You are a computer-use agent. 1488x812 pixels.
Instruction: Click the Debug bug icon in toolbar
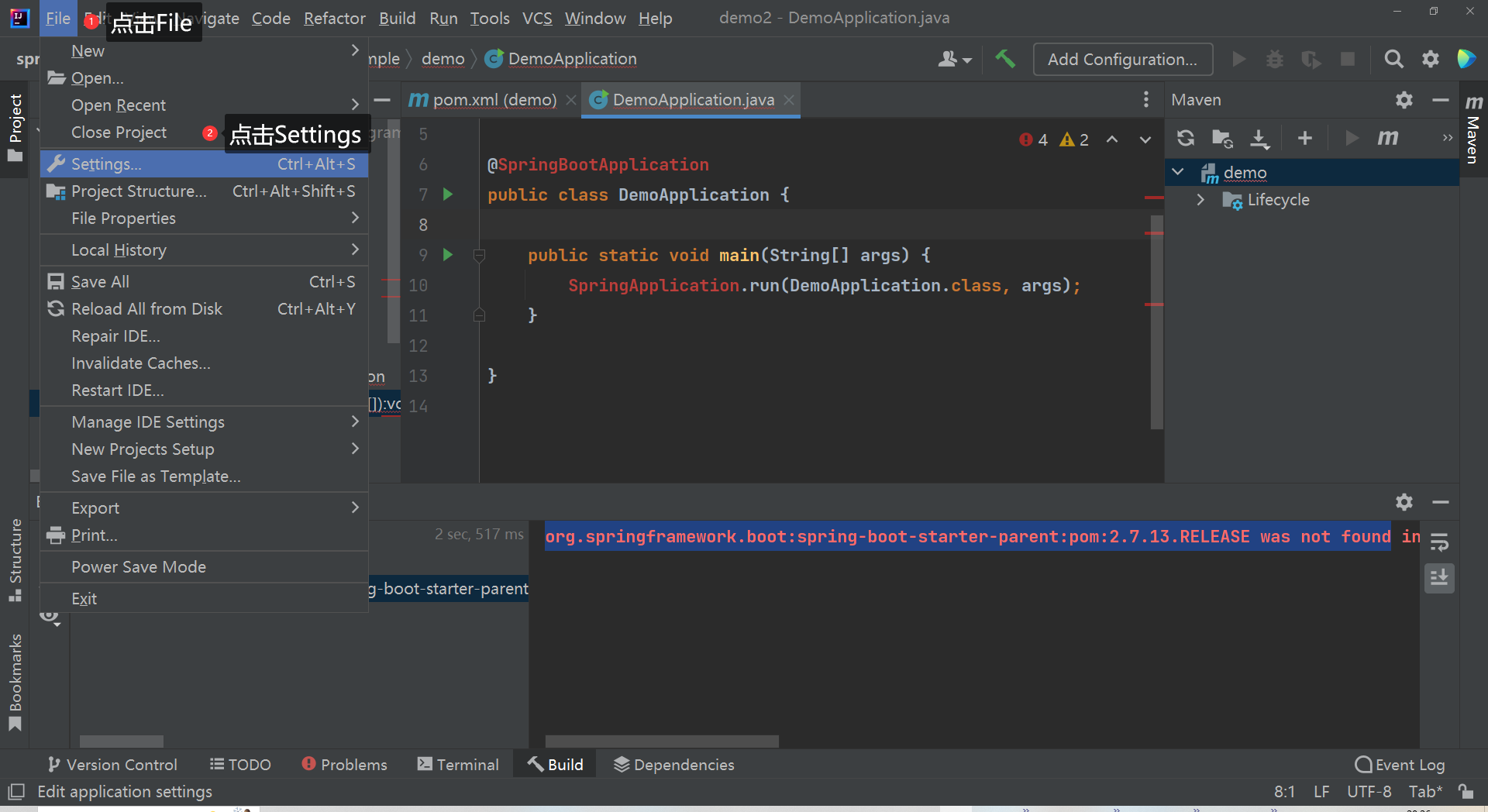click(1275, 59)
